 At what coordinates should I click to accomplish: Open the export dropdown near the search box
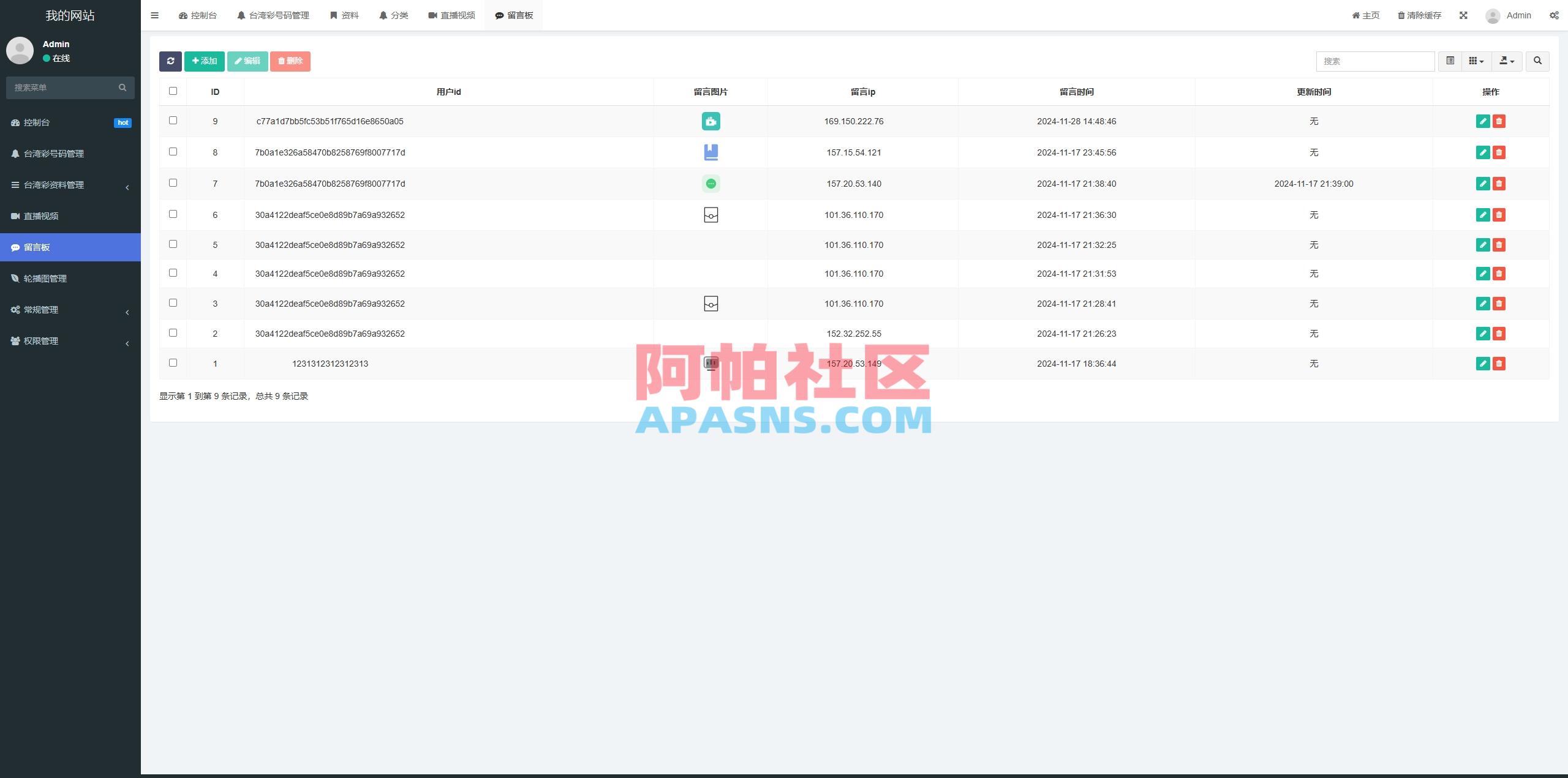pos(1506,61)
